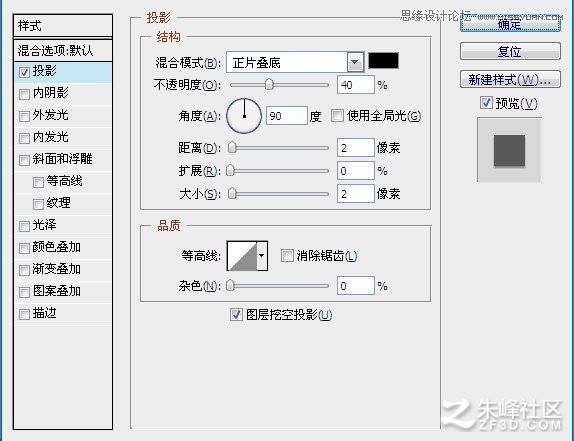This screenshot has height=441, width=574.
Task: Check 使用全局光 use global light
Action: 337,116
